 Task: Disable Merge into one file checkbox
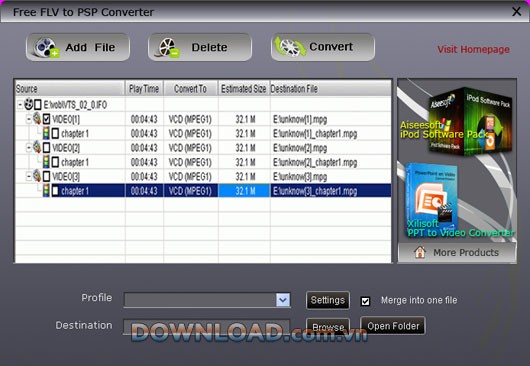click(365, 301)
